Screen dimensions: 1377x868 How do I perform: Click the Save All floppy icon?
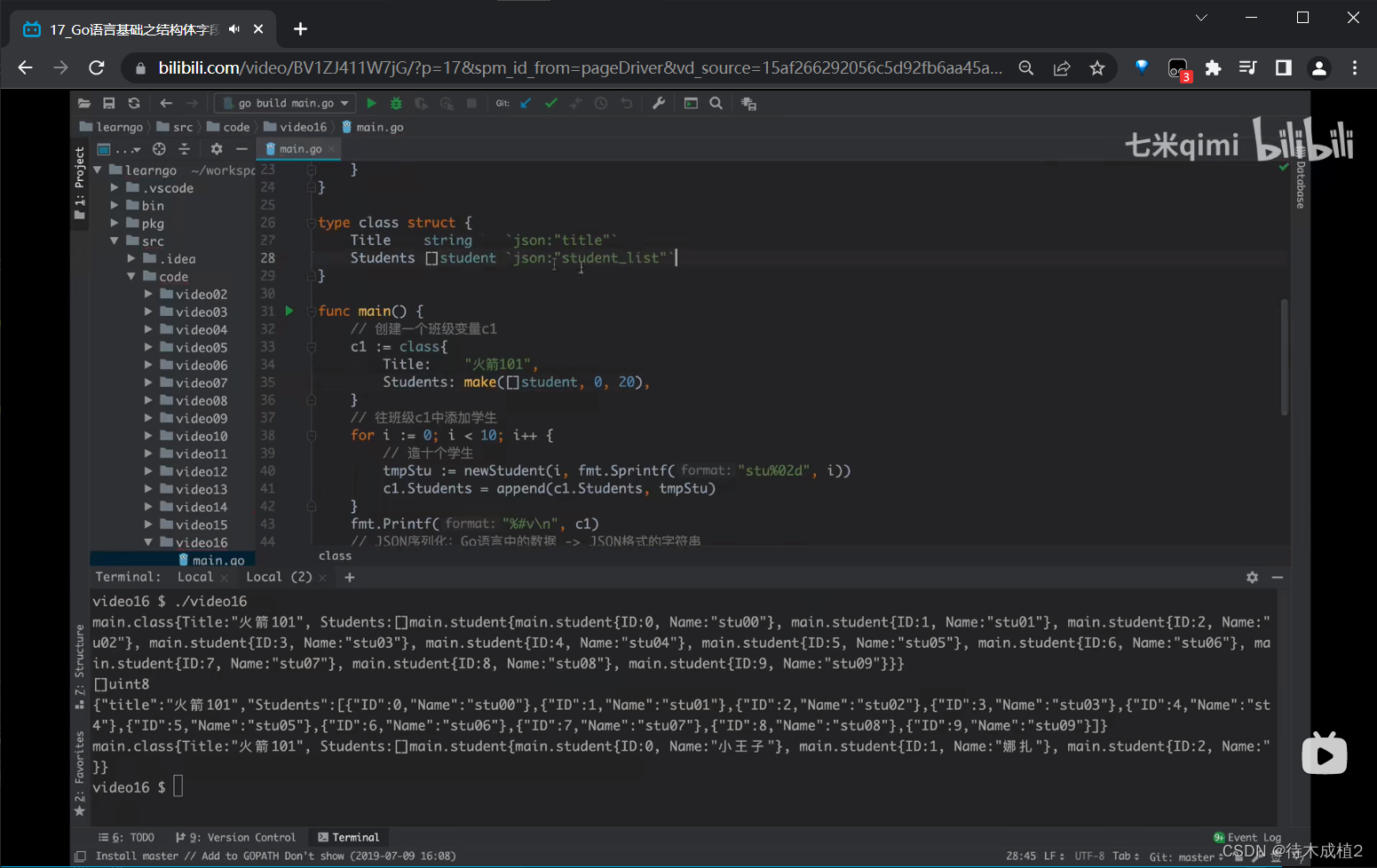pyautogui.click(x=109, y=104)
